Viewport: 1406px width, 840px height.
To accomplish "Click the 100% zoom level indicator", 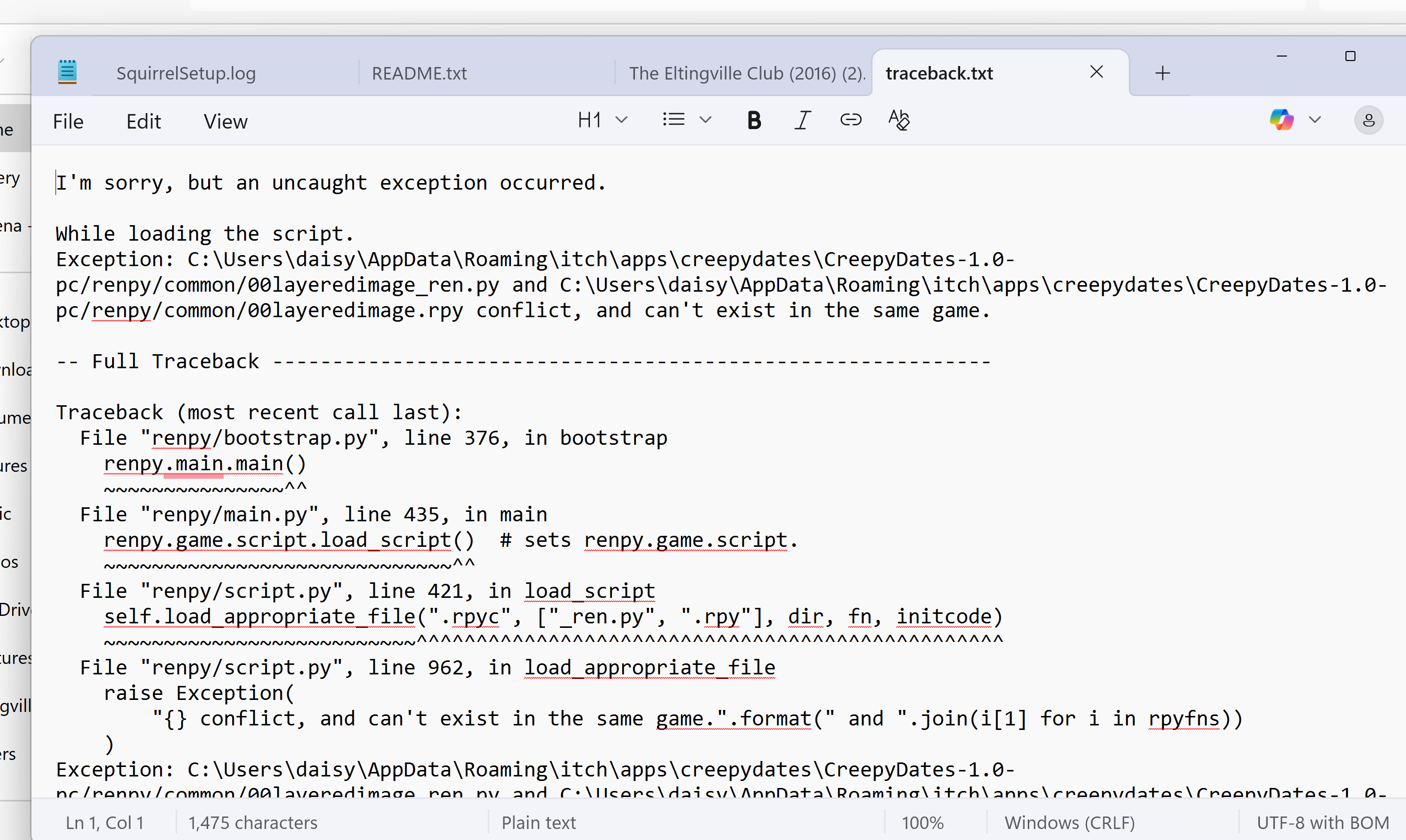I will tap(922, 822).
